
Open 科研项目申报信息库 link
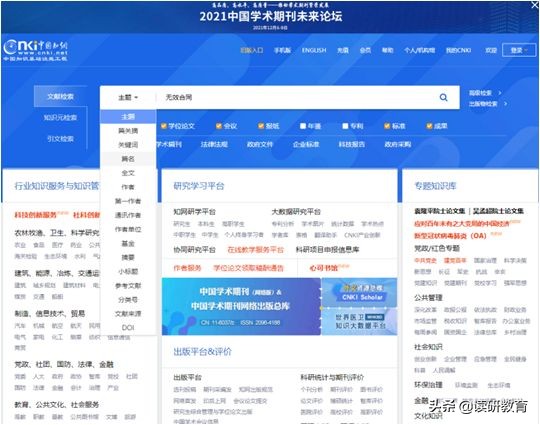(x=328, y=250)
